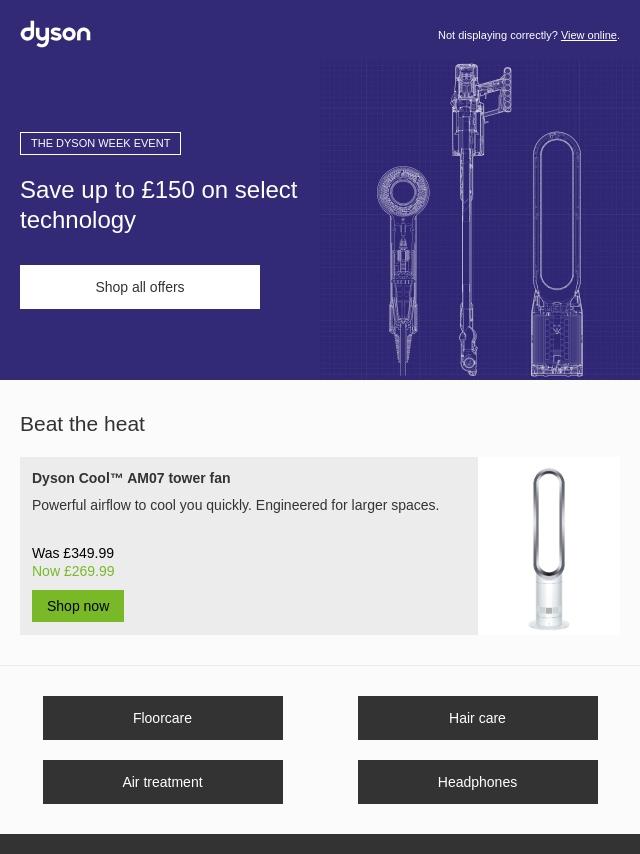640x854 pixels.
Task: Click THE DYSON WEEK EVENT badge
Action: (x=100, y=143)
